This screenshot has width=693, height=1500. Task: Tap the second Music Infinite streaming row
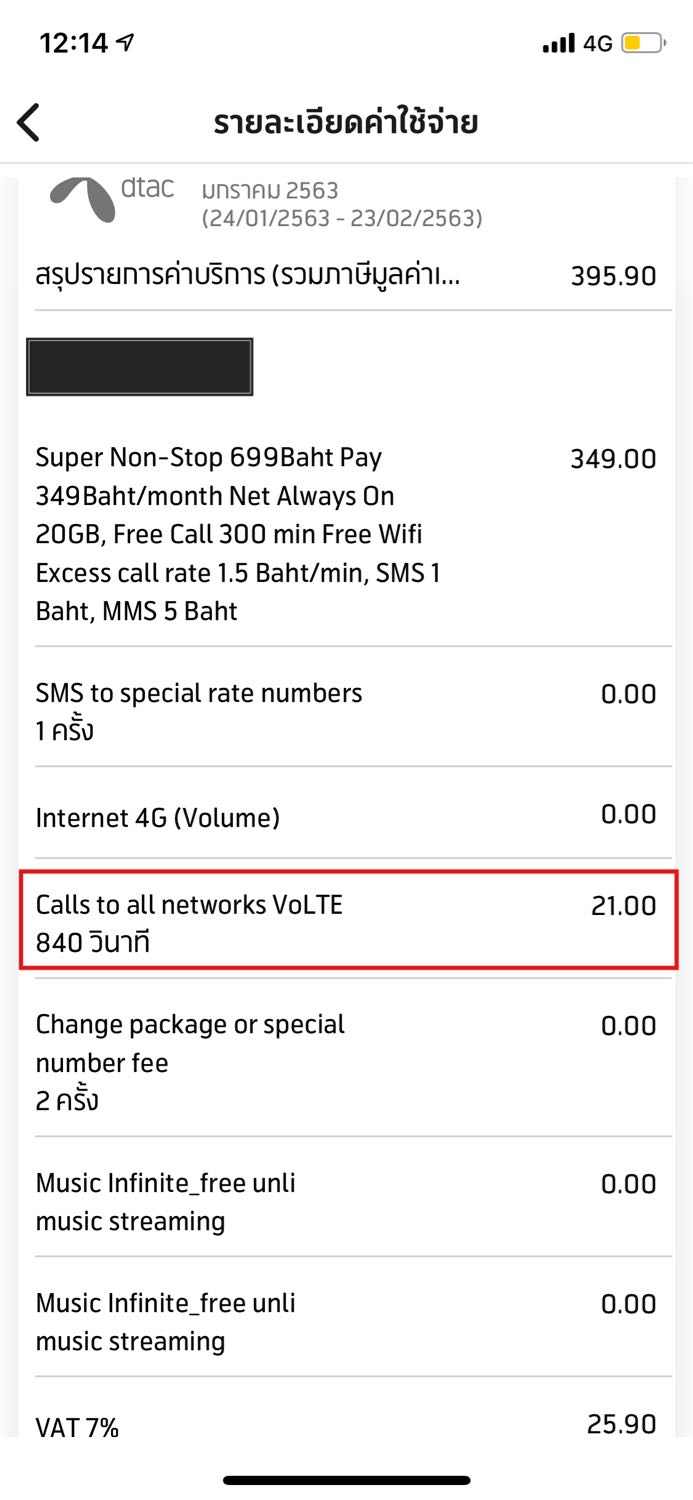[346, 1322]
